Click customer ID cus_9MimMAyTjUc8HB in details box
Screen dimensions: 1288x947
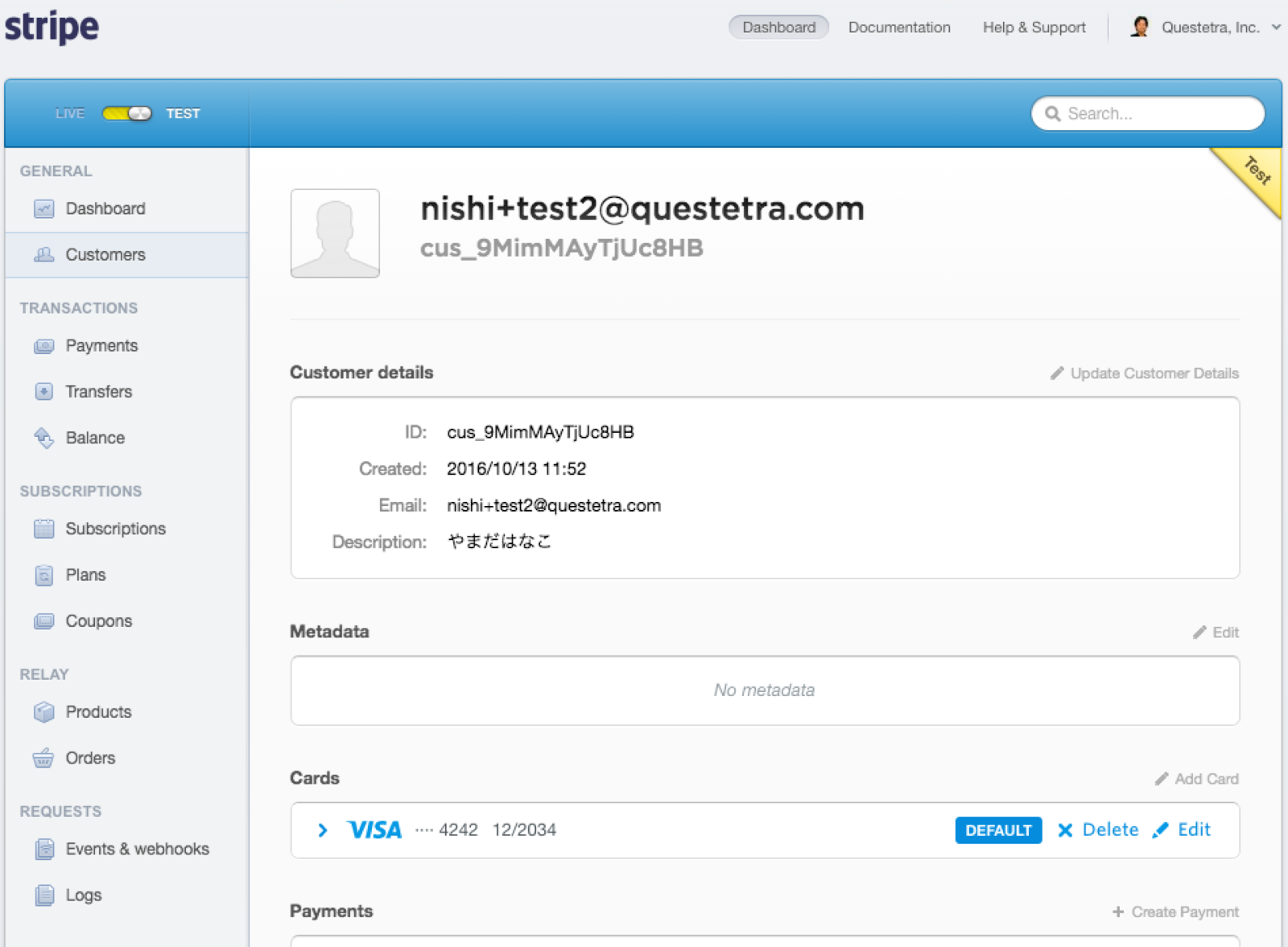[x=540, y=432]
